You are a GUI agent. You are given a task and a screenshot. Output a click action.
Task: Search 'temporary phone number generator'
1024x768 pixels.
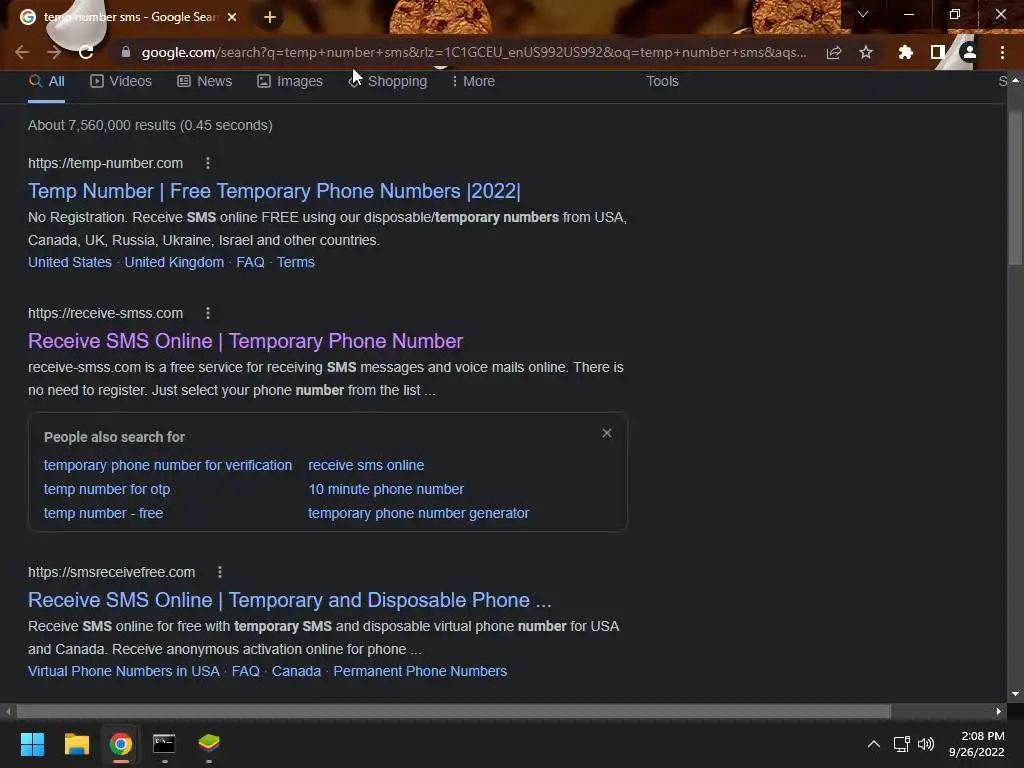(419, 513)
